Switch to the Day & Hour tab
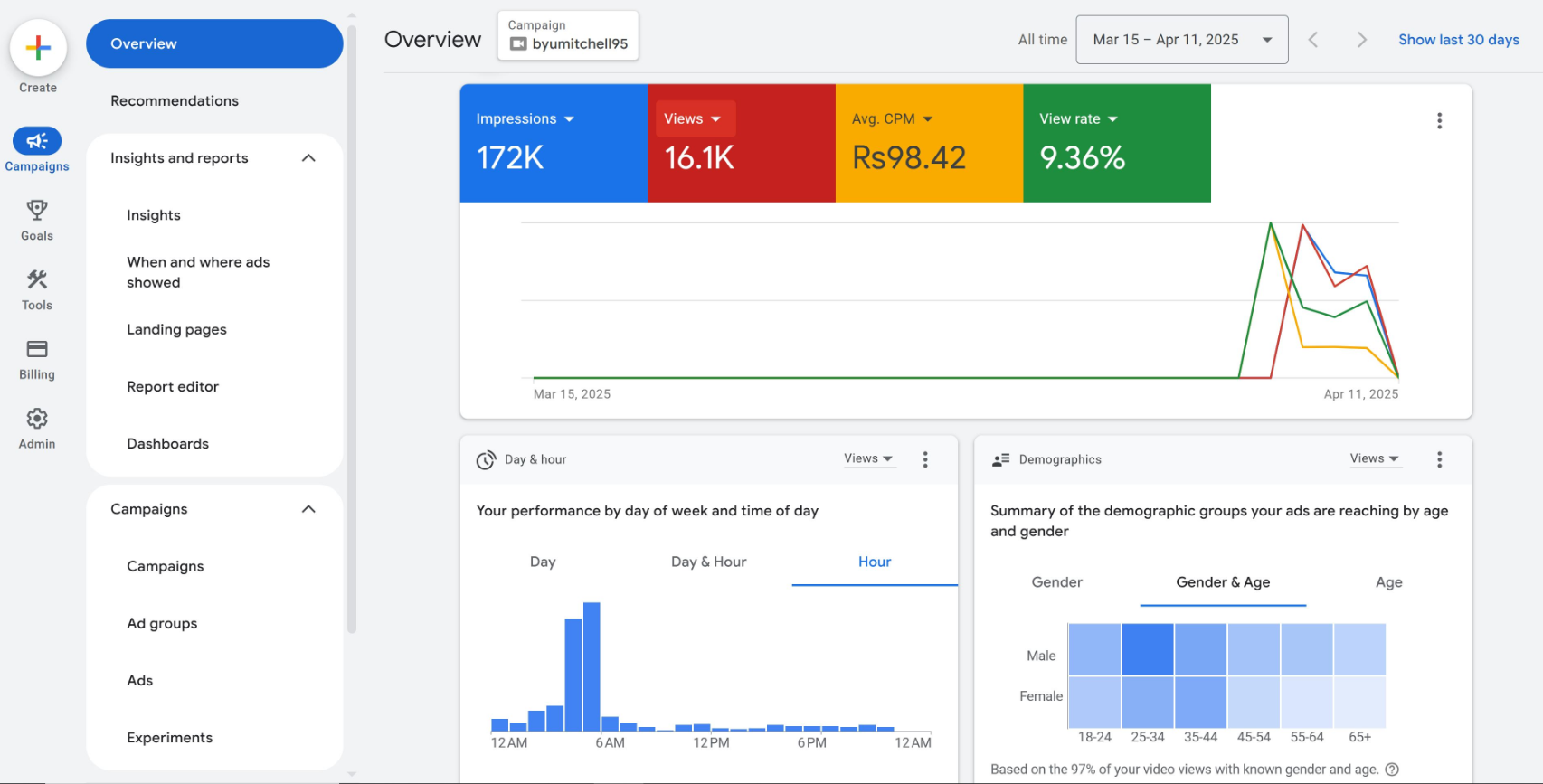The height and width of the screenshot is (784, 1543). [708, 562]
